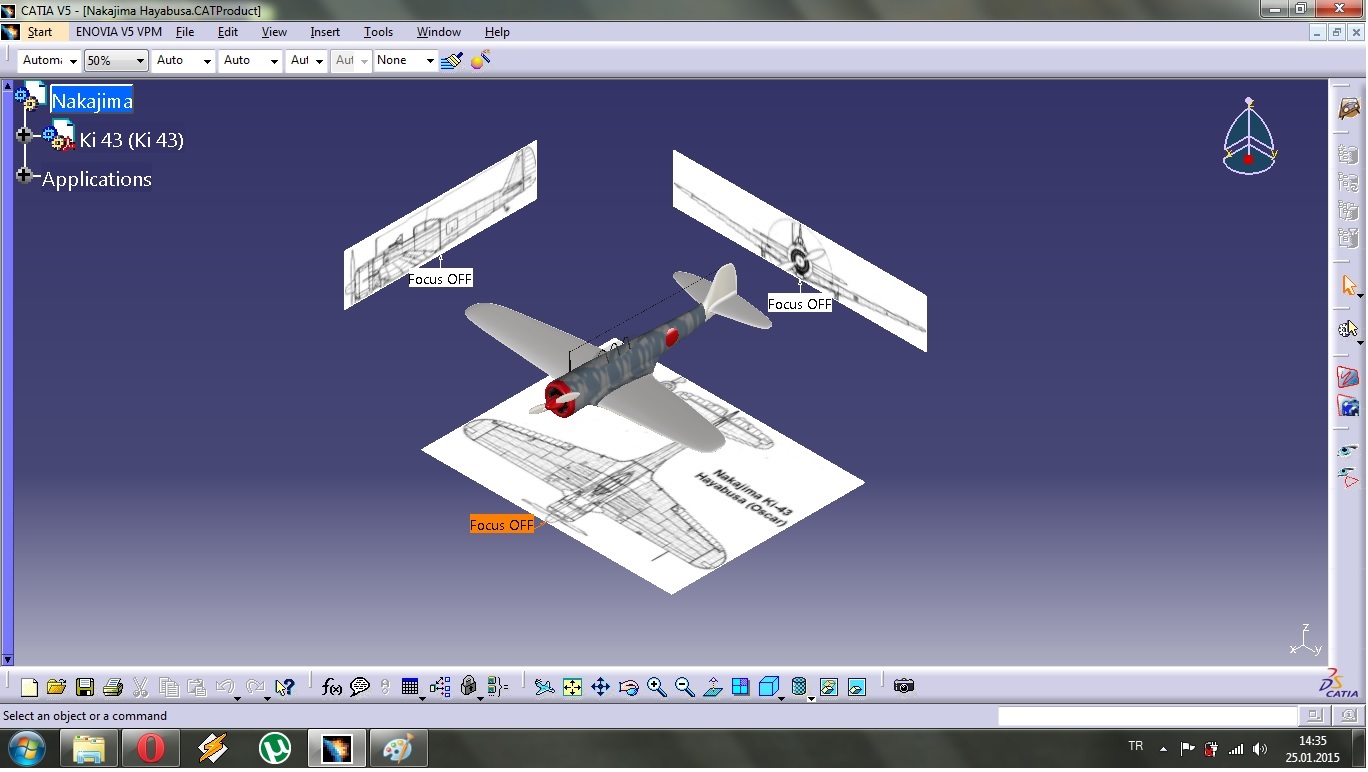This screenshot has height=772, width=1368.
Task: Zoom In with magnifier plus
Action: pyautogui.click(x=656, y=687)
